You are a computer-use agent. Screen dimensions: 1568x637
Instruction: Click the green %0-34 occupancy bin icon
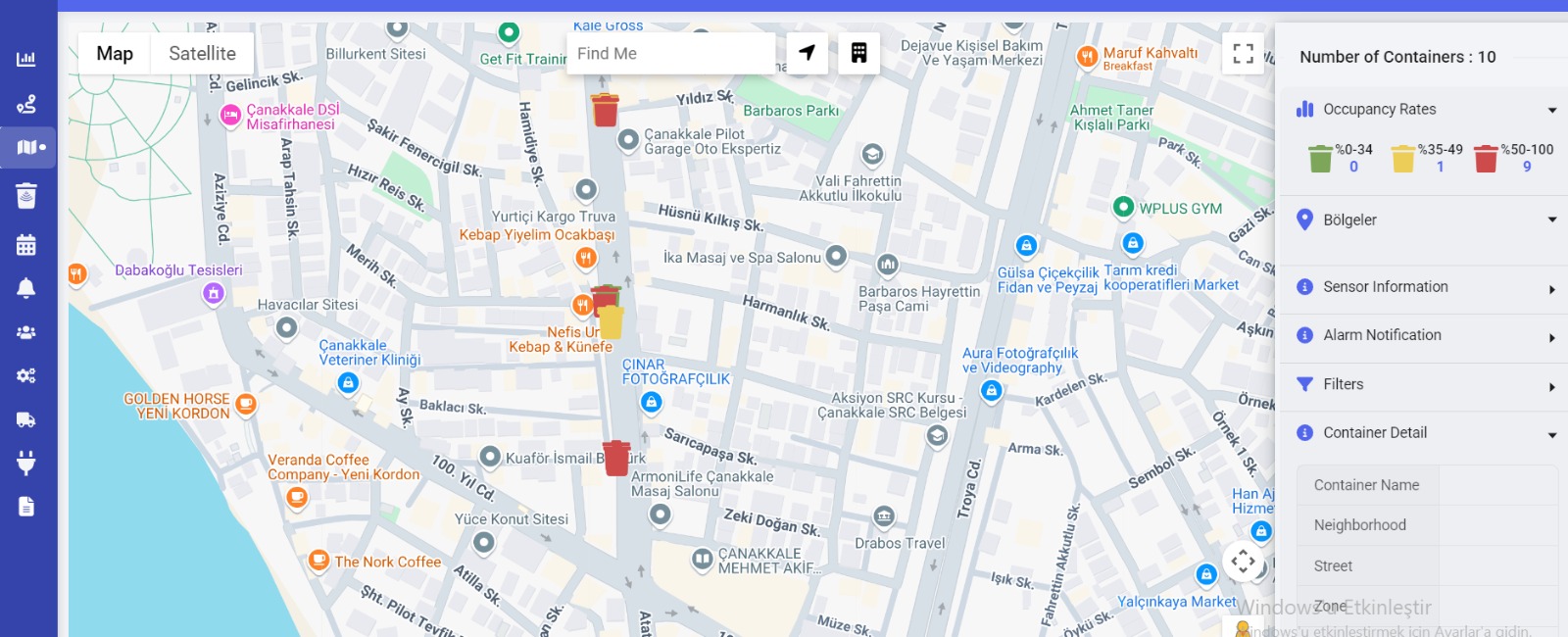(x=1320, y=158)
